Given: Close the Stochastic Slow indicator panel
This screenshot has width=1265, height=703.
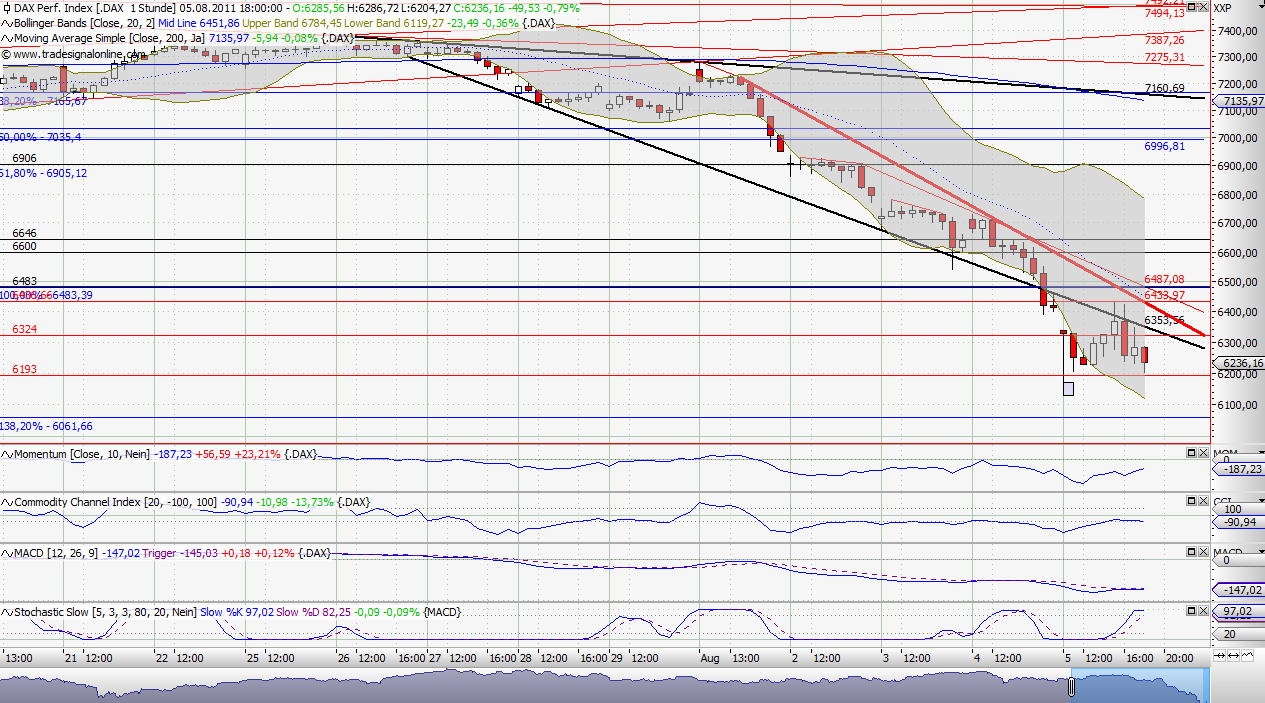Looking at the screenshot, I should [x=1203, y=608].
